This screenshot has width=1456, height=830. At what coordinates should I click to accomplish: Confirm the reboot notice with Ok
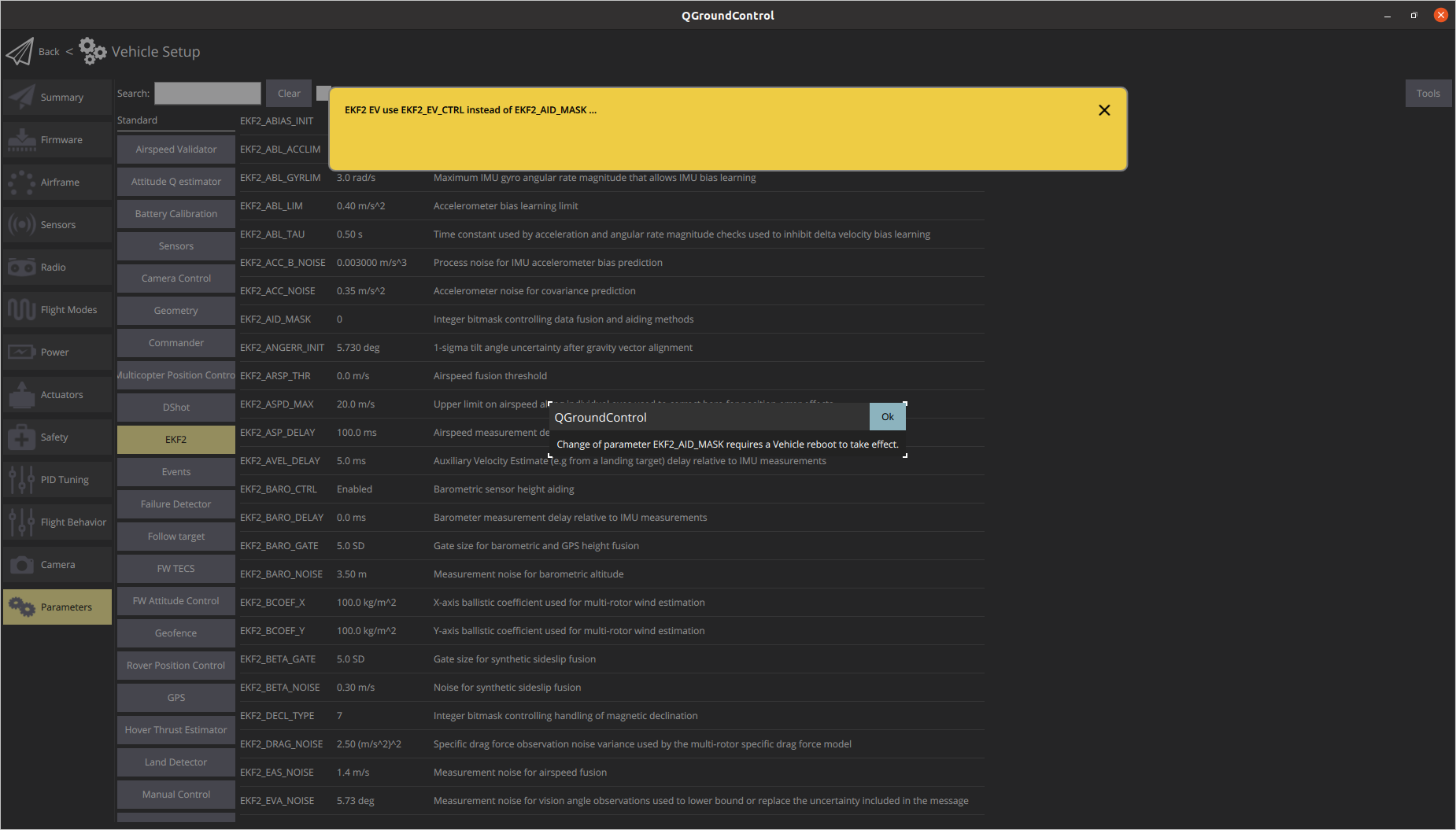[887, 417]
